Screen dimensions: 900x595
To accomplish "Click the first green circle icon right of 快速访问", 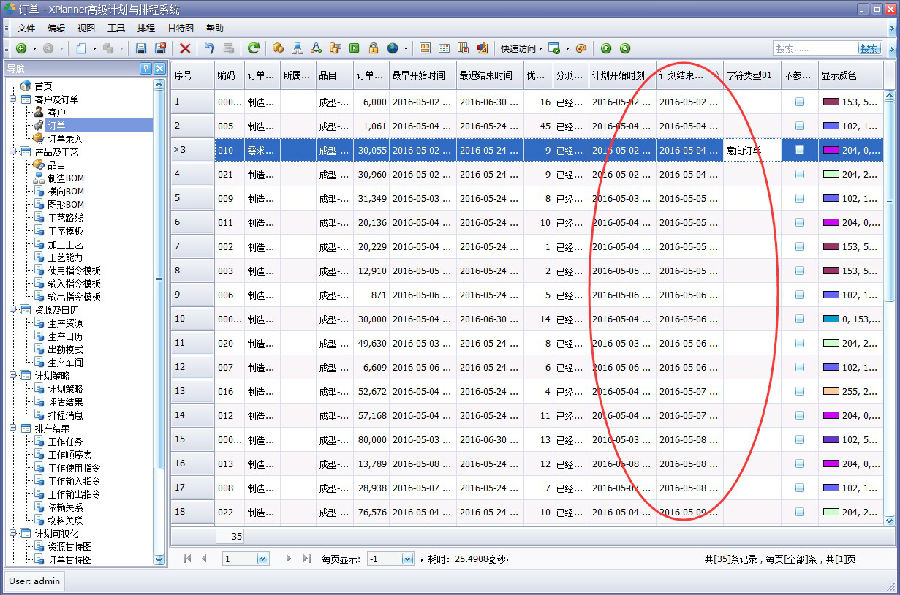I will [606, 49].
